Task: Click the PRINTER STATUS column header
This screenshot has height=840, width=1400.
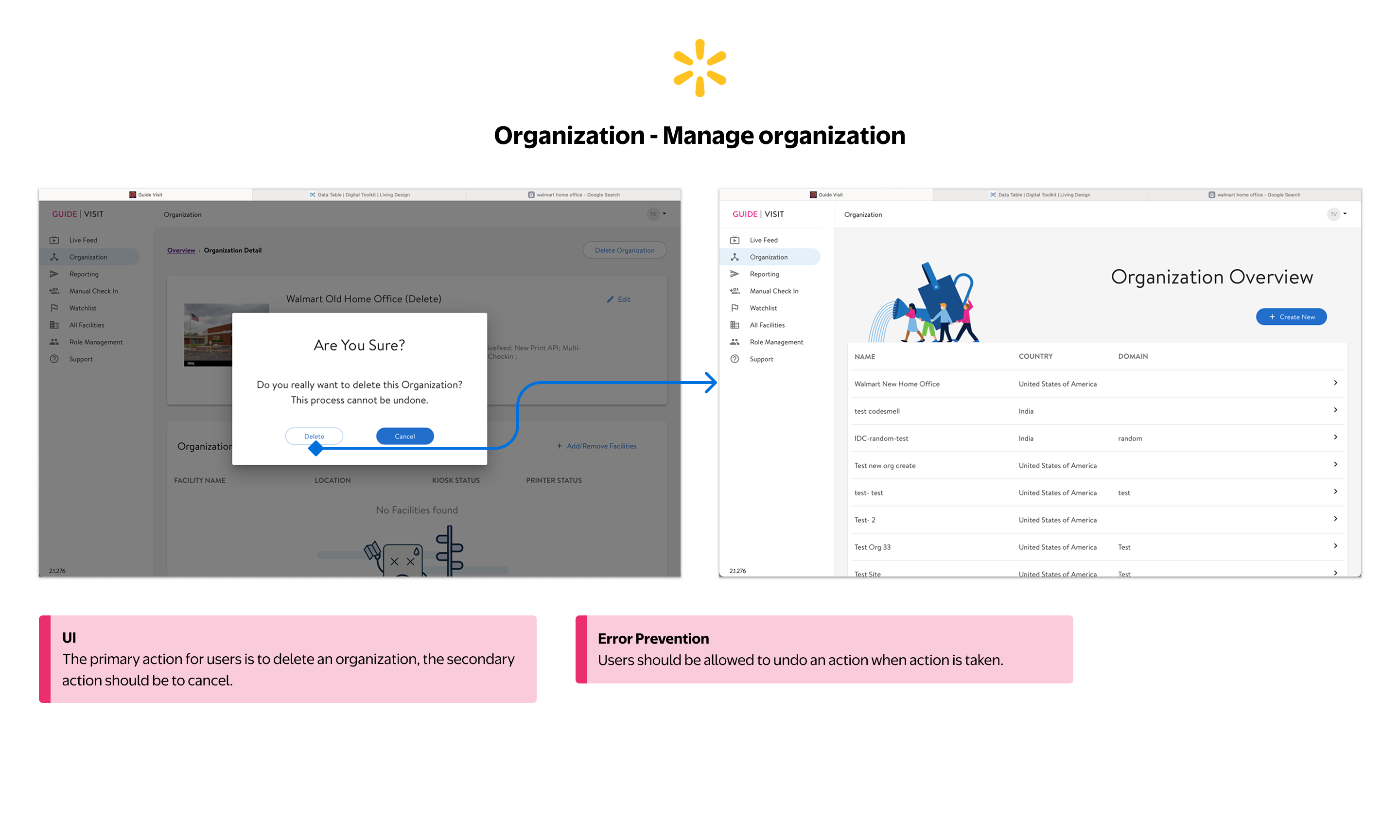Action: point(553,480)
